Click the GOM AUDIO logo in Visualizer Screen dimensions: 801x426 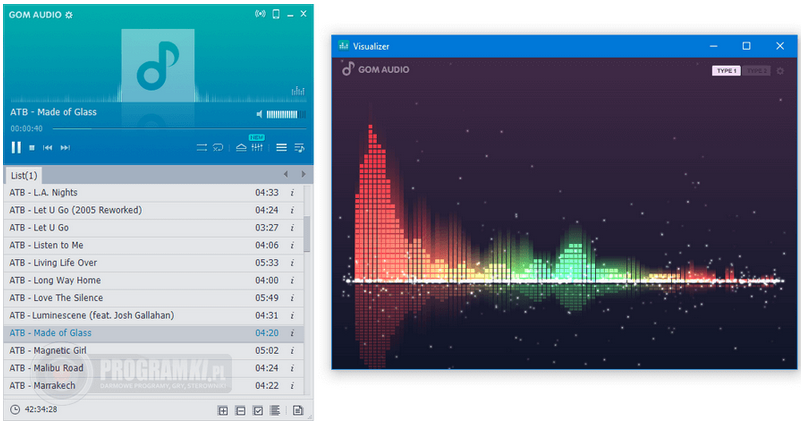(x=375, y=69)
